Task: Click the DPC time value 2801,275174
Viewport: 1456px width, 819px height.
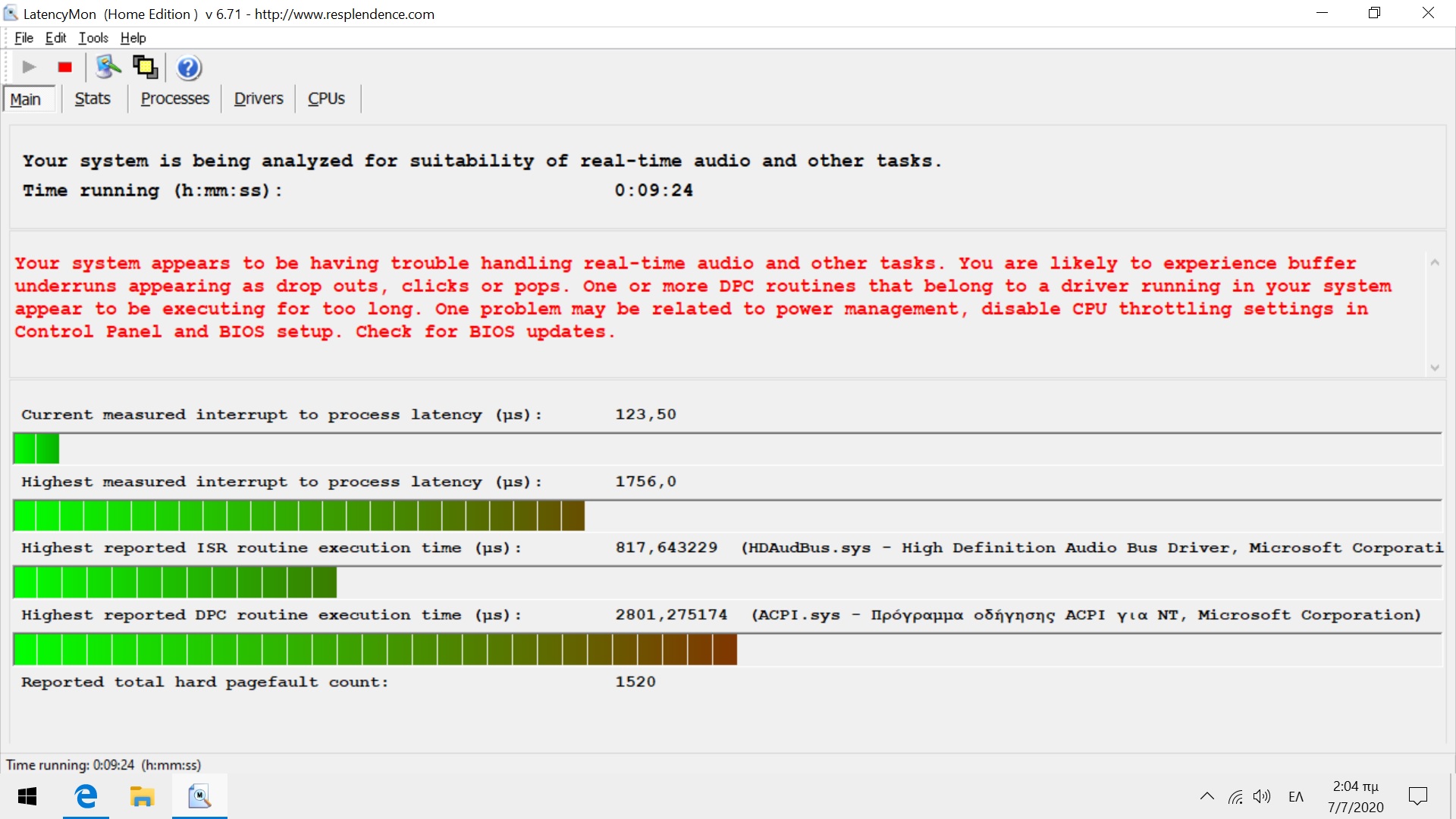Action: pyautogui.click(x=671, y=614)
